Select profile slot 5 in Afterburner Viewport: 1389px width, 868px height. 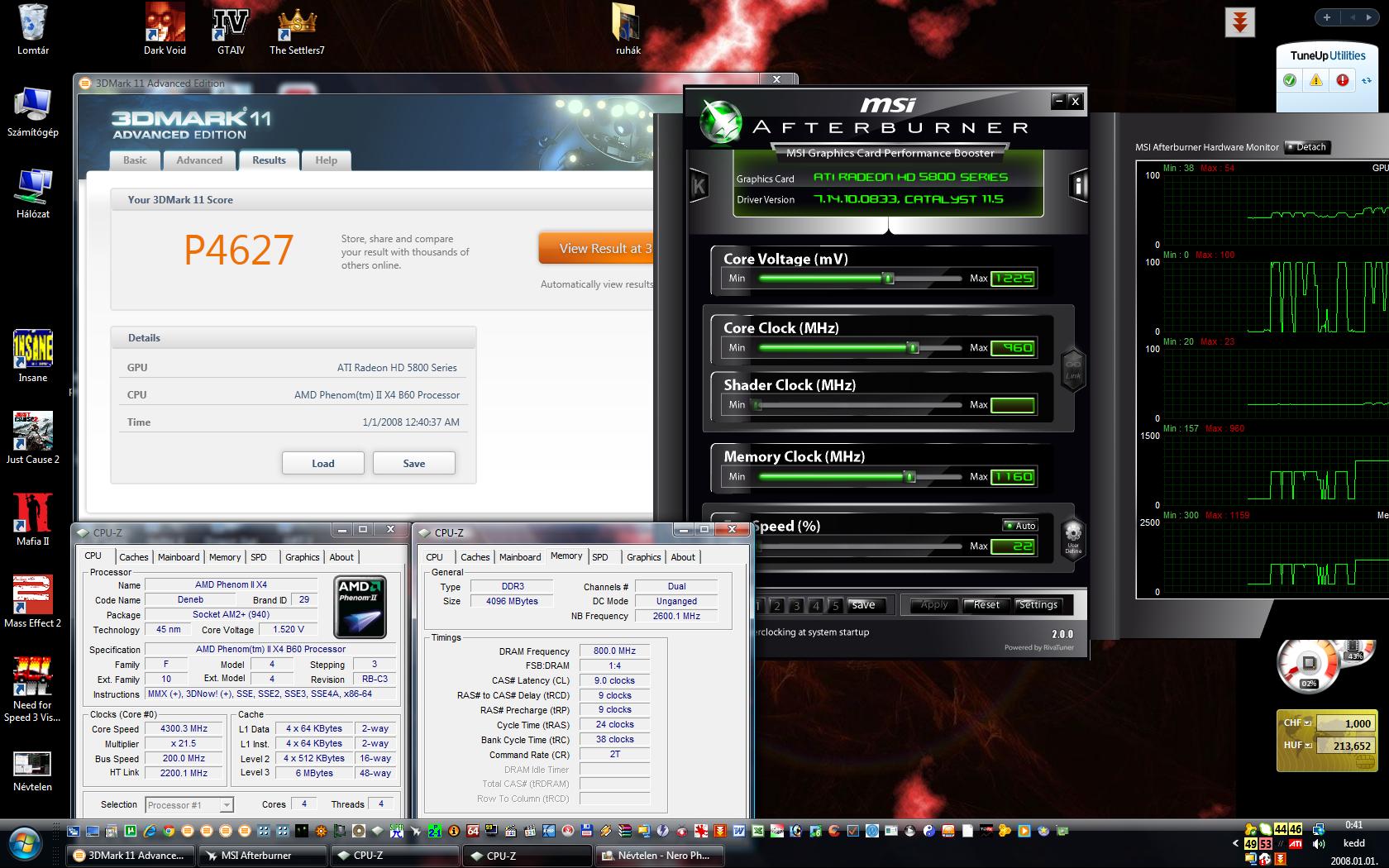tap(835, 605)
